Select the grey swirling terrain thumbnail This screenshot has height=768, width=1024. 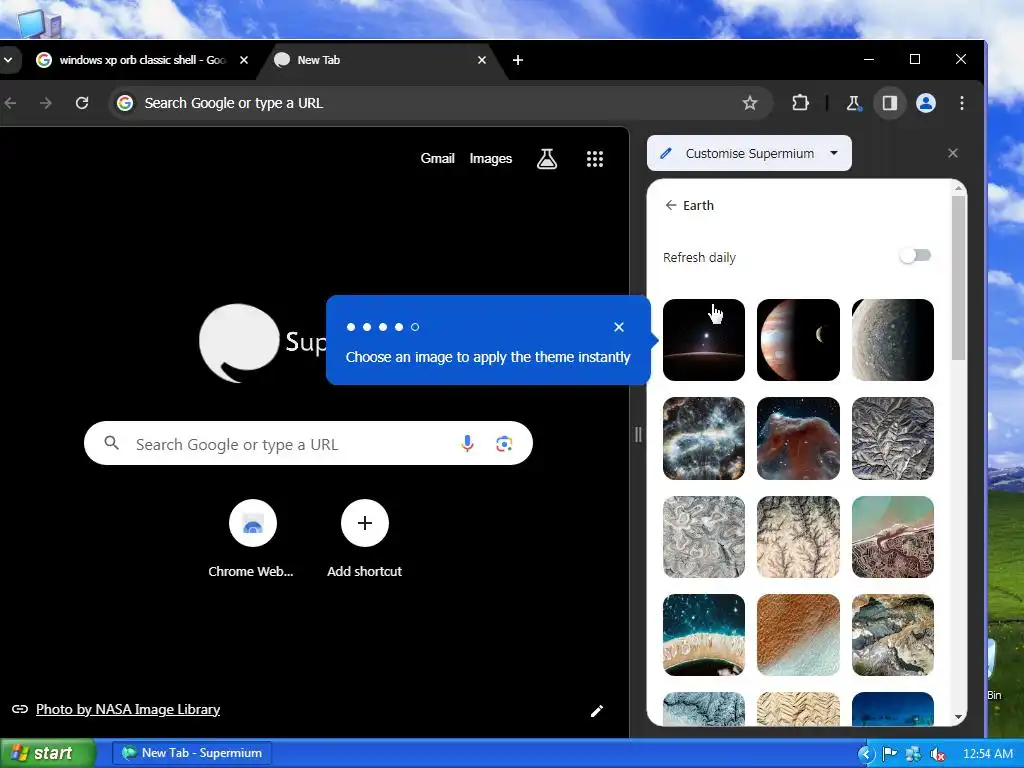[703, 537]
